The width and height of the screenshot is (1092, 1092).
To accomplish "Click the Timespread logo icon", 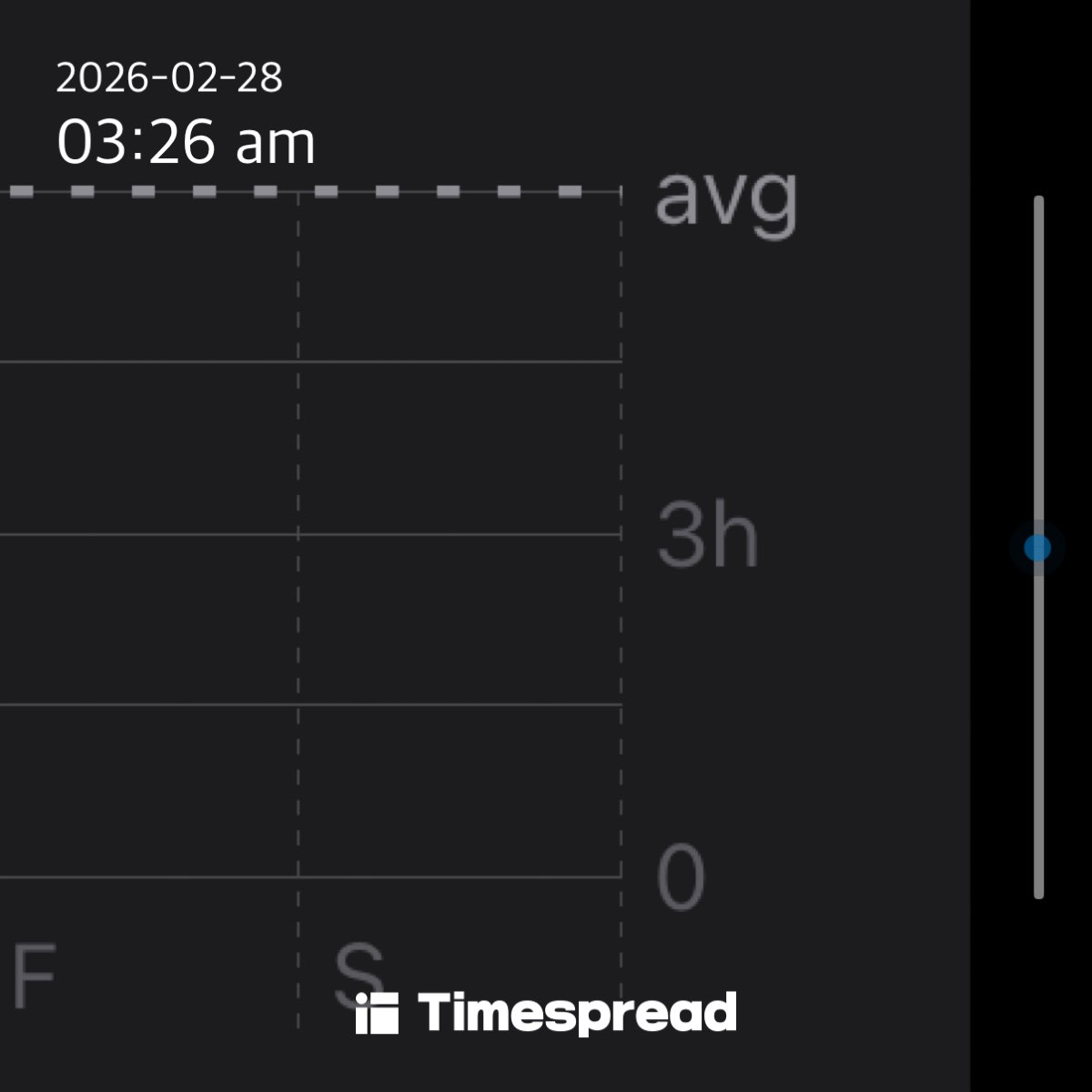I will pyautogui.click(x=377, y=1014).
